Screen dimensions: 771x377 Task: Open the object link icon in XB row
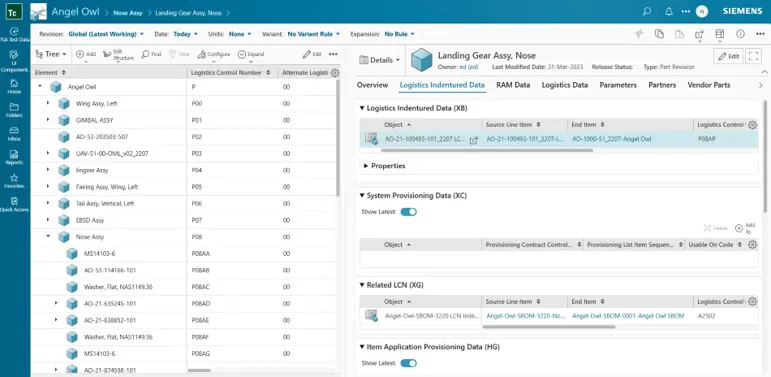coord(474,140)
